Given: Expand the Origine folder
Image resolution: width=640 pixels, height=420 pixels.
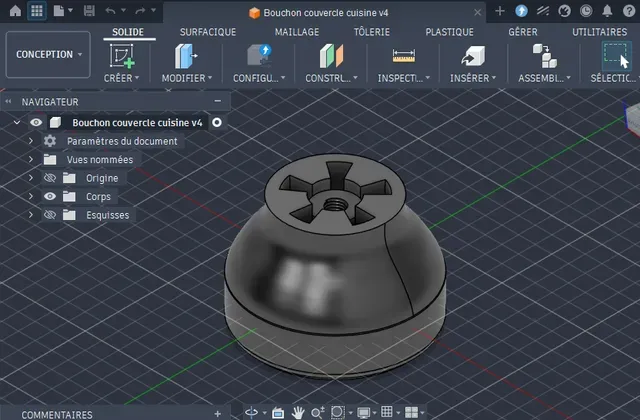Looking at the screenshot, I should tap(31, 178).
